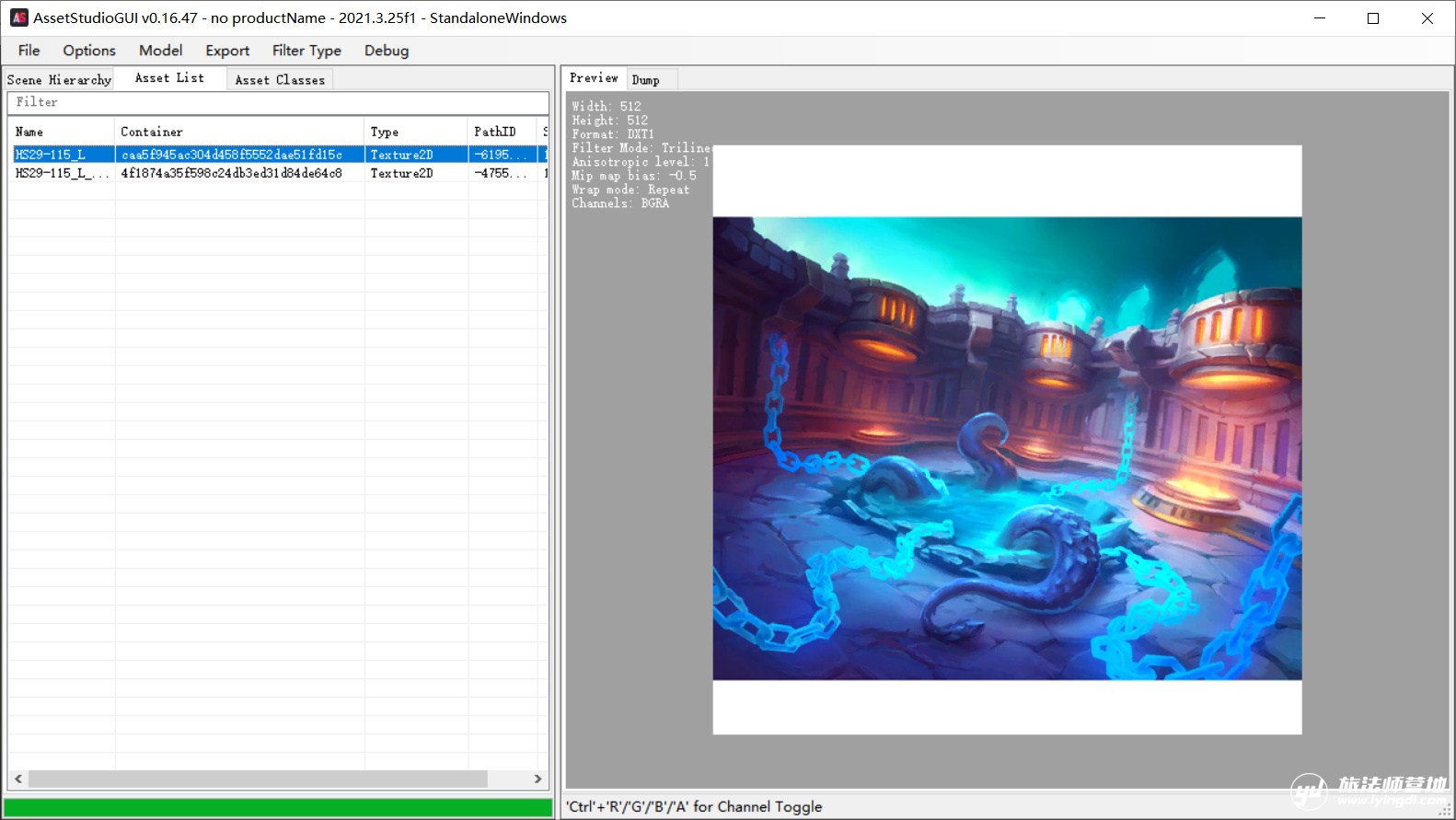This screenshot has height=820, width=1456.
Task: Select the Asset List tab
Action: click(170, 78)
